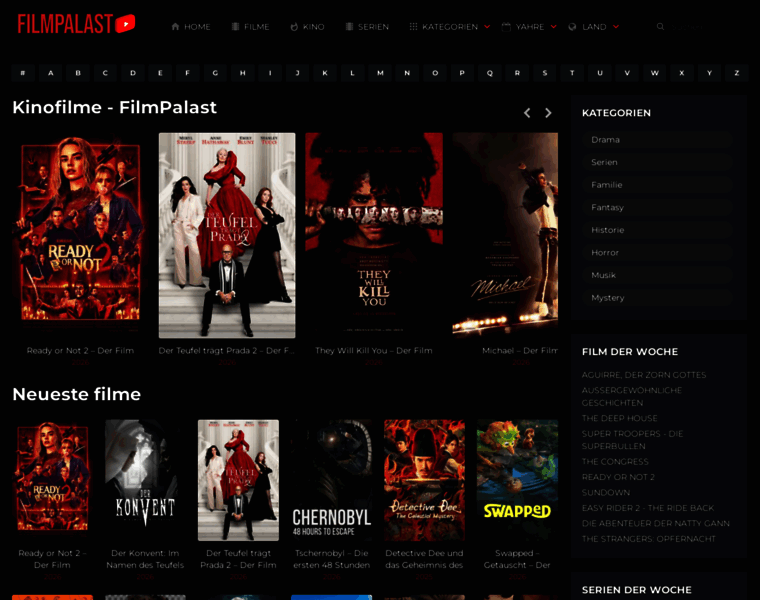760x600 pixels.
Task: Filter movies by the # symbol
Action: pos(23,73)
